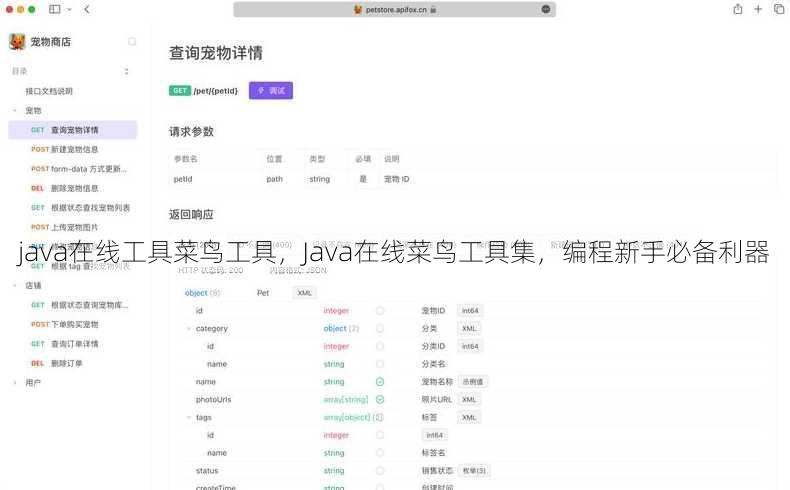790x490 pixels.
Task: Open a new tab with plus icon
Action: (758, 9)
